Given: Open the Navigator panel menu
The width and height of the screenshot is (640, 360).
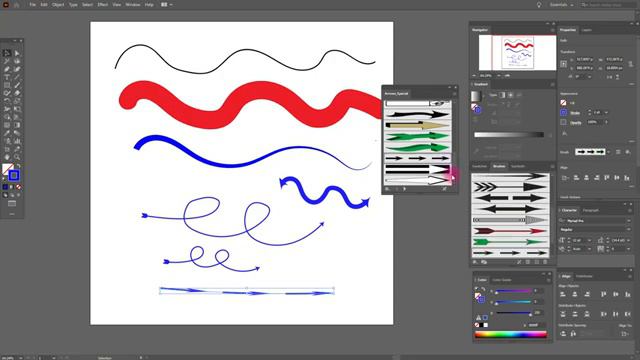Looking at the screenshot, I should click(553, 30).
